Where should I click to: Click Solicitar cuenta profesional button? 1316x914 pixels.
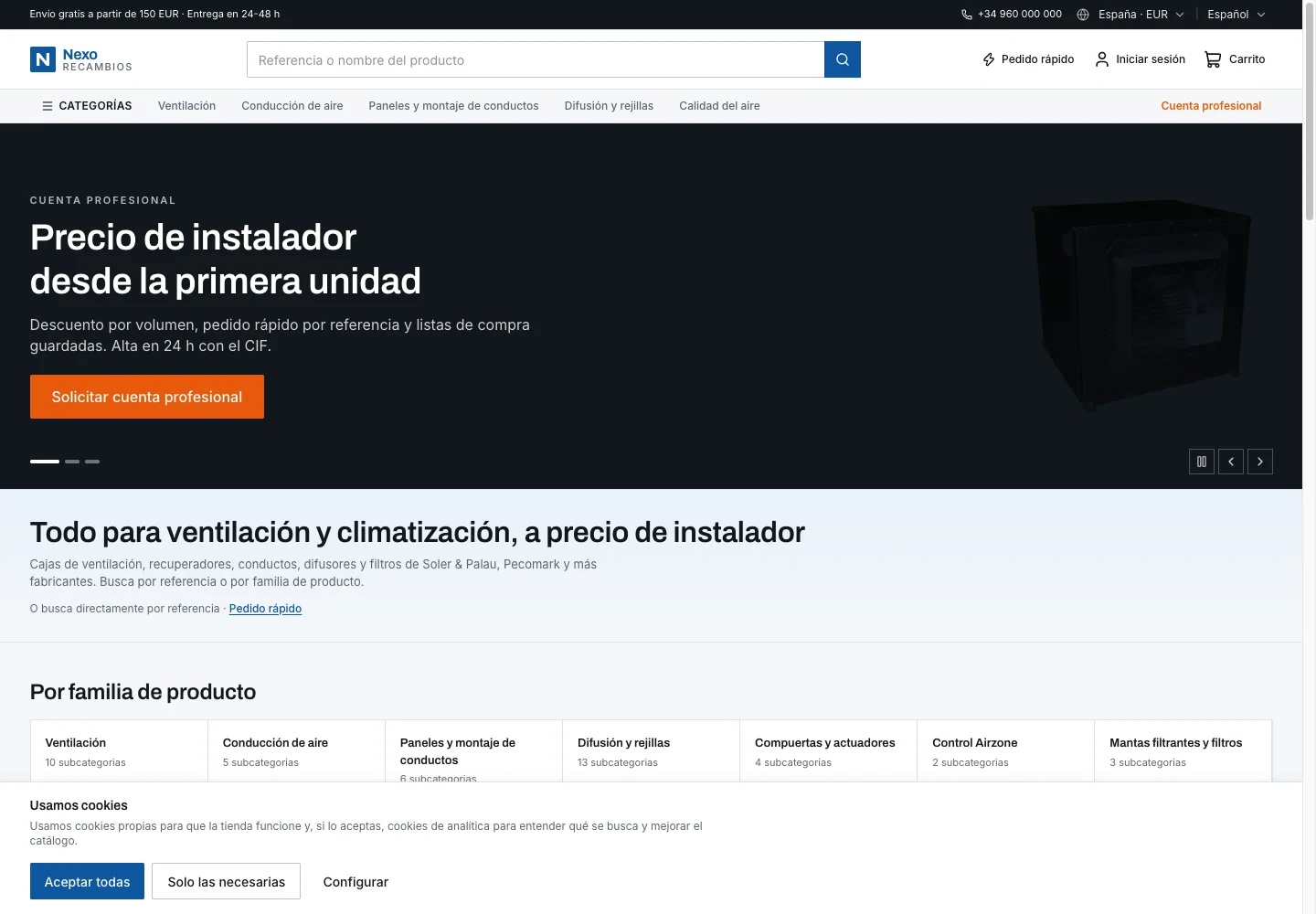point(147,397)
